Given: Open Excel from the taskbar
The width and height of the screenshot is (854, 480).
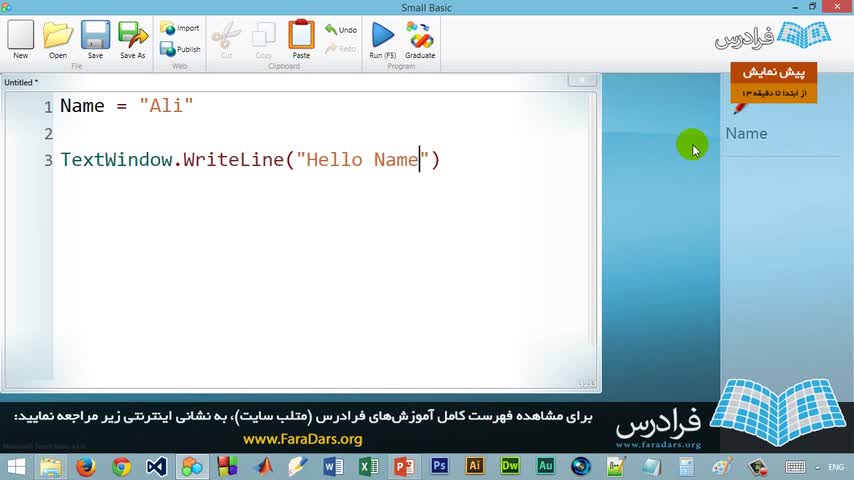Looking at the screenshot, I should (x=369, y=467).
